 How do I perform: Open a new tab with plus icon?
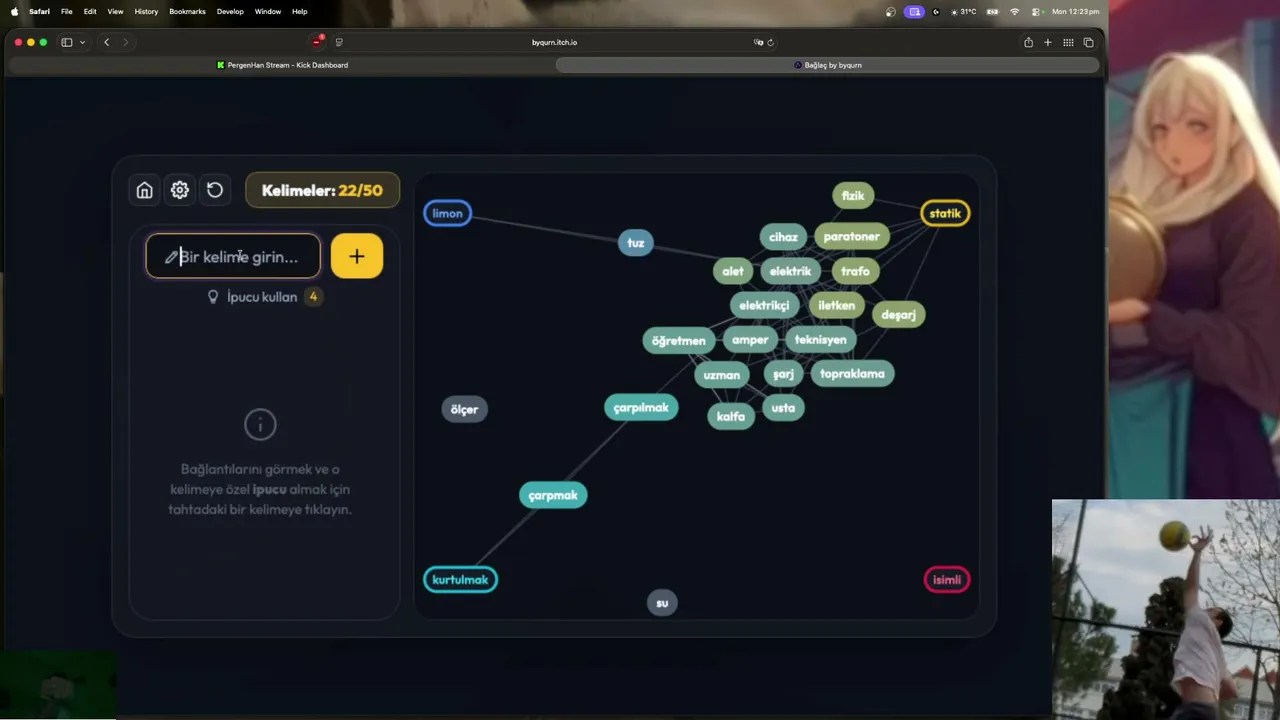click(x=1048, y=42)
